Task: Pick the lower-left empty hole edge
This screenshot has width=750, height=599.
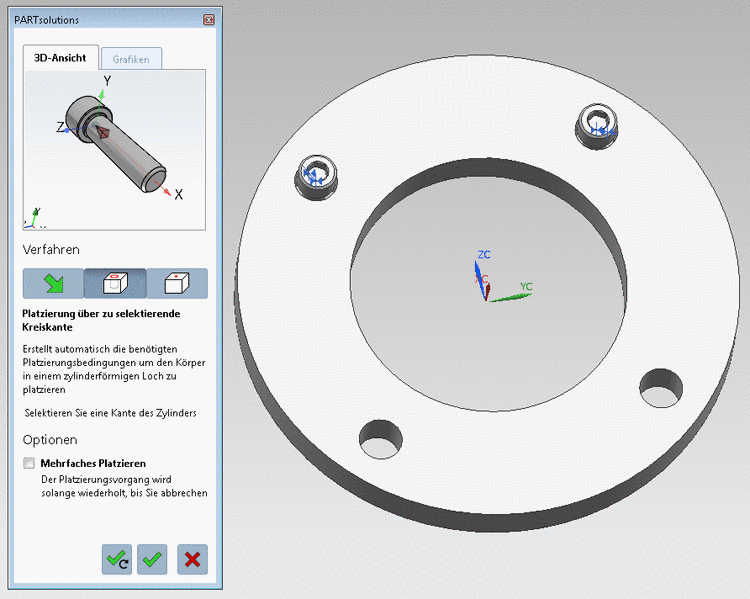Action: pos(381,439)
